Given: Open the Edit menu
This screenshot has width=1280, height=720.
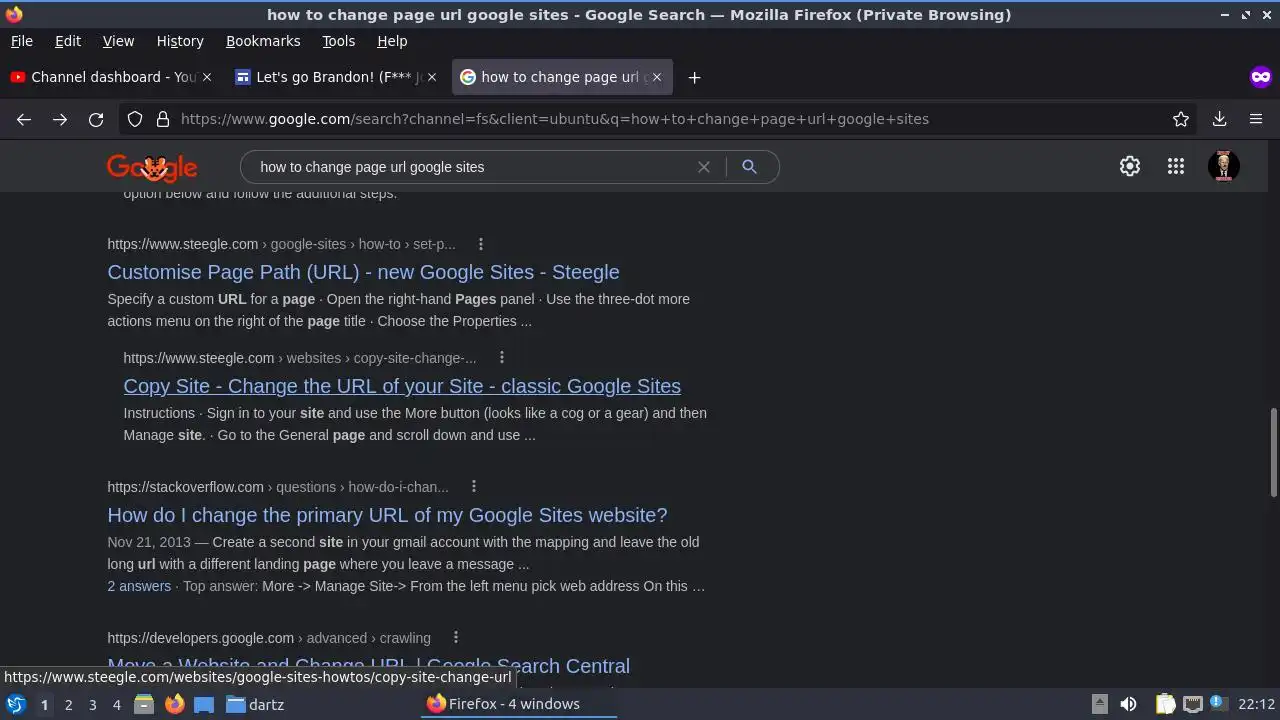Looking at the screenshot, I should 68,41.
